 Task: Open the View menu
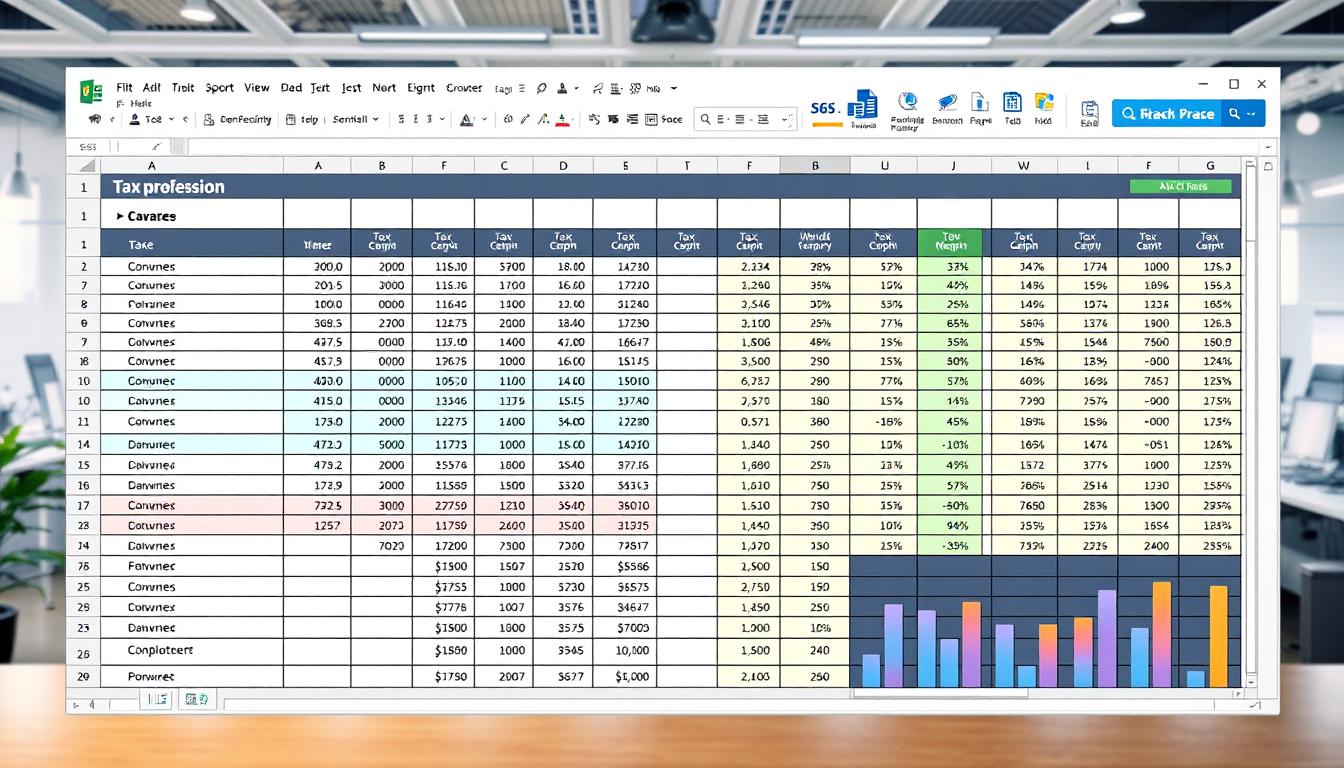pos(257,88)
